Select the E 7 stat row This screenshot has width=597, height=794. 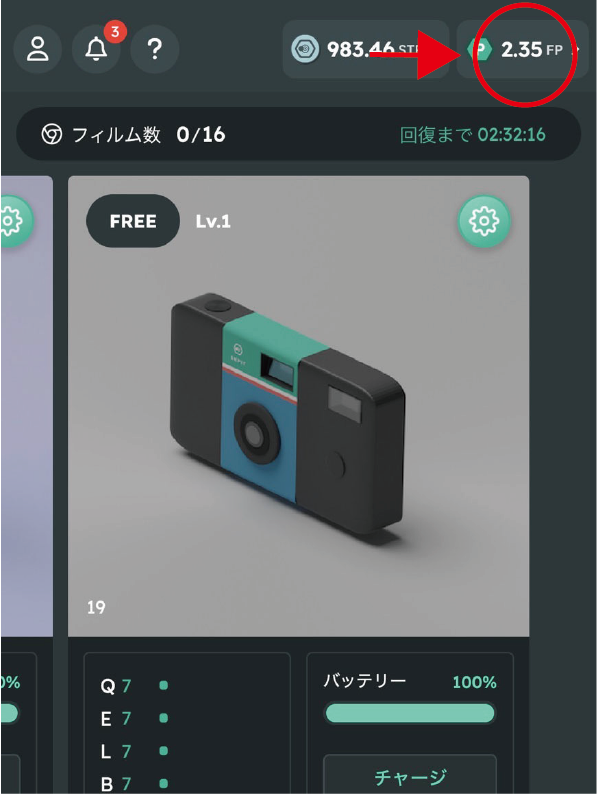tap(134, 719)
